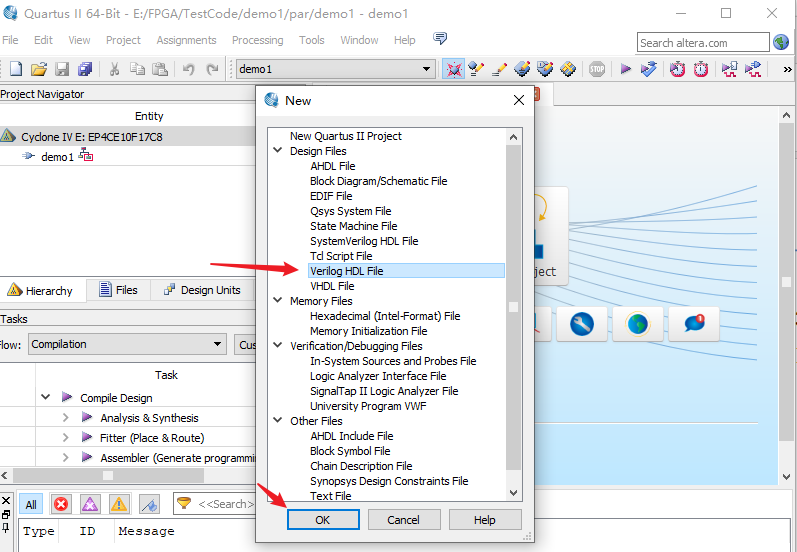The width and height of the screenshot is (797, 552).
Task: Open the Chip Planner toolbar icon
Action: [x=568, y=69]
